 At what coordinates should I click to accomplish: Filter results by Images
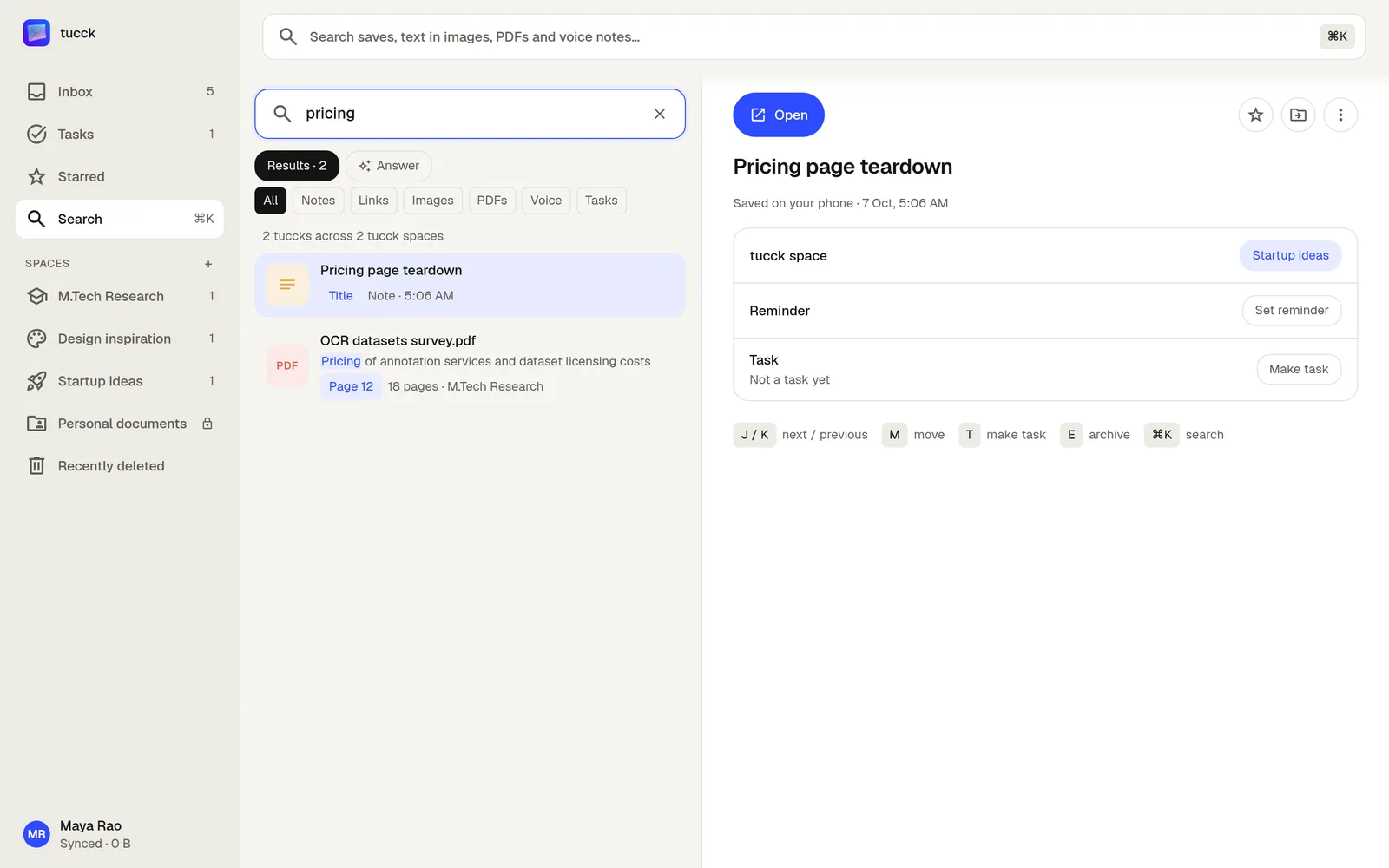[432, 201]
